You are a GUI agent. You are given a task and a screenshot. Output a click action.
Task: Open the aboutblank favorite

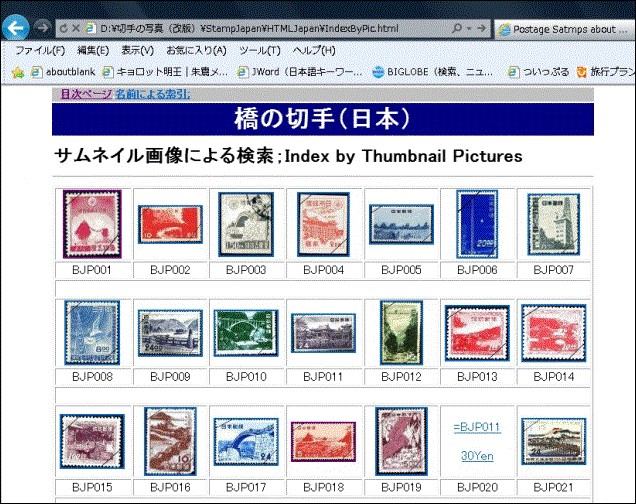point(63,72)
